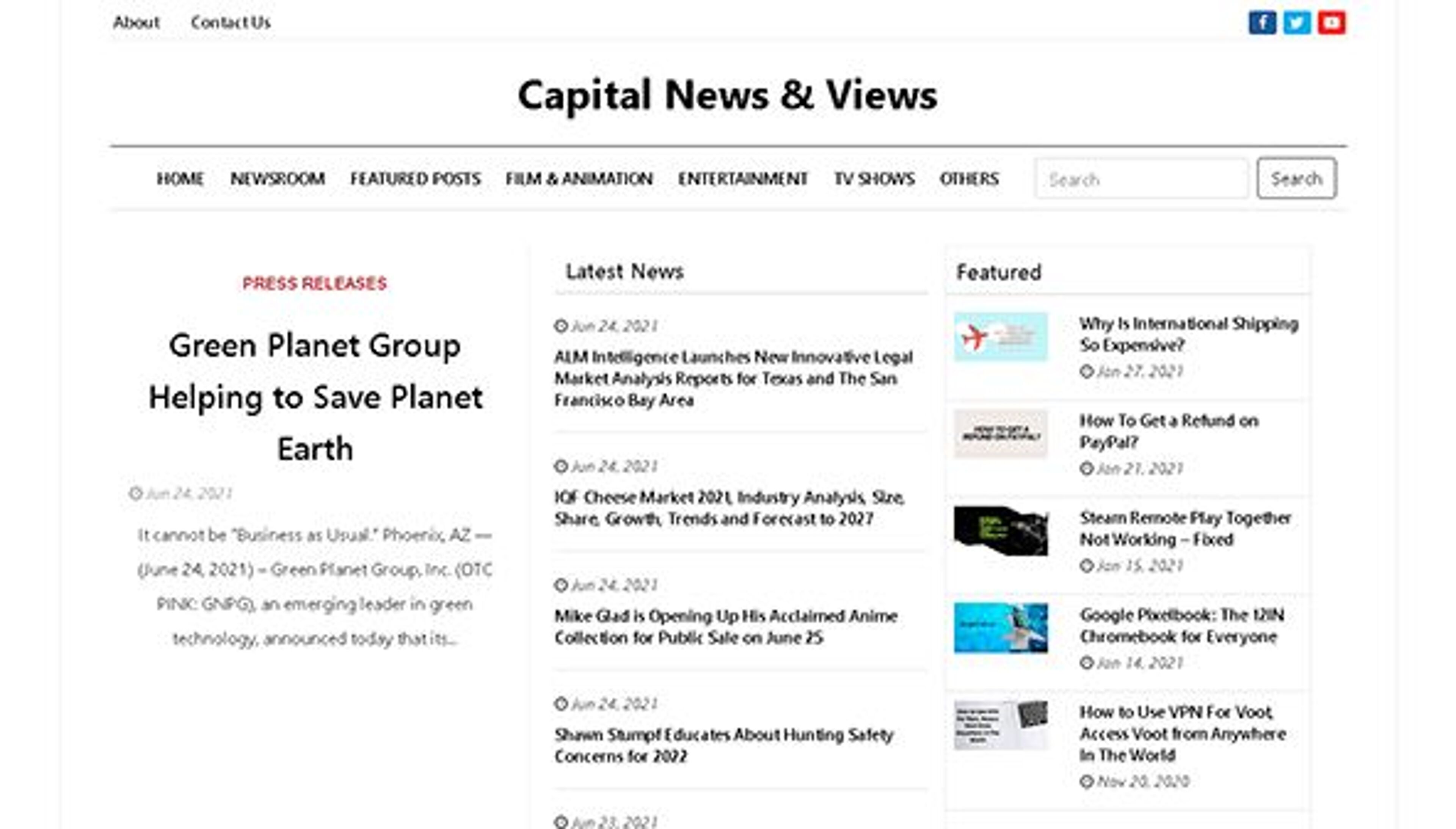1456x829 pixels.
Task: Open the YouTube channel icon
Action: pyautogui.click(x=1332, y=22)
